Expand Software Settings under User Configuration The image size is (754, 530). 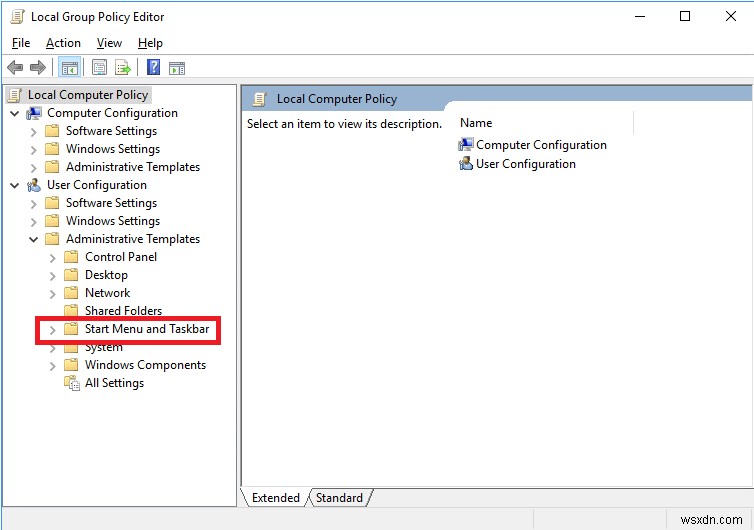click(x=33, y=204)
